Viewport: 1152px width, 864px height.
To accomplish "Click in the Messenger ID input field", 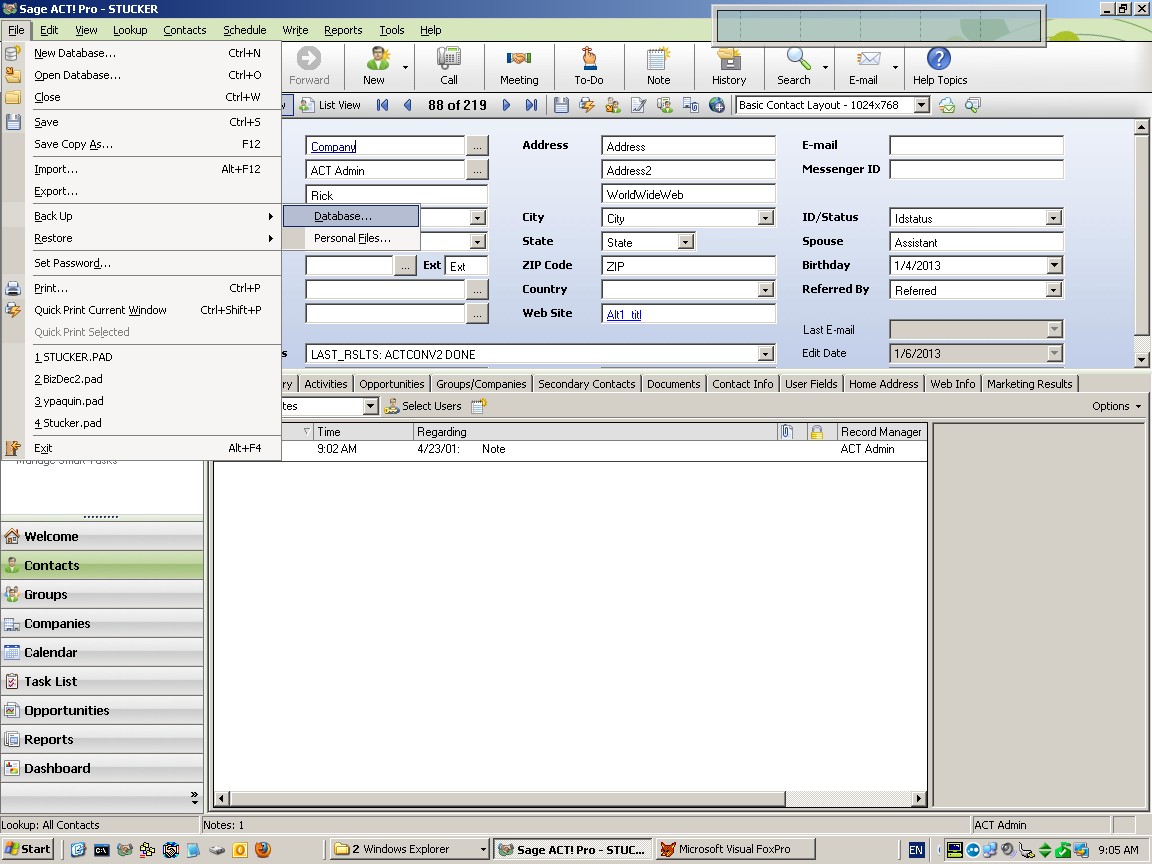I will pyautogui.click(x=976, y=170).
